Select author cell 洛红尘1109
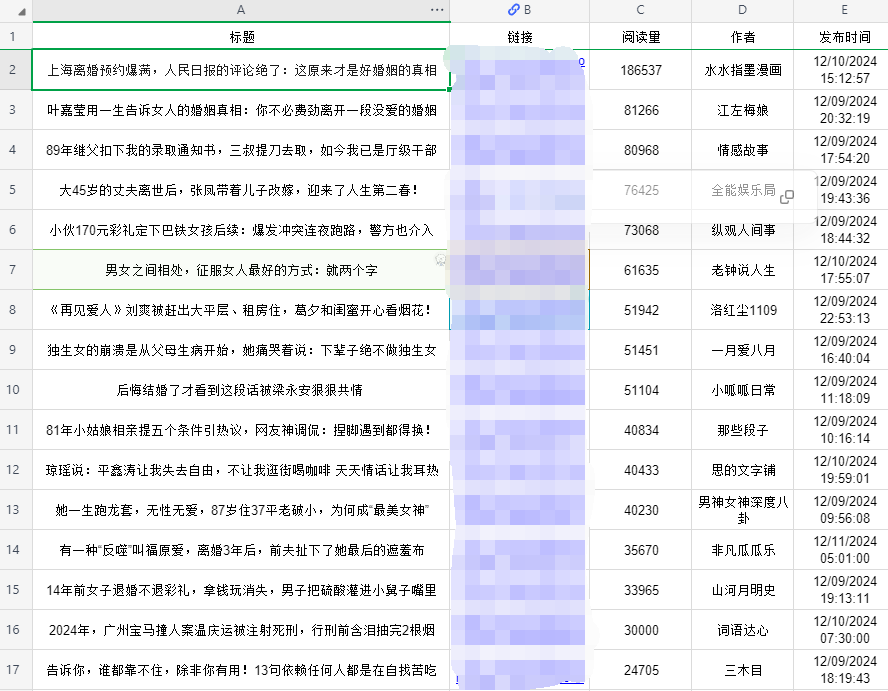Viewport: 888px width, 691px height. 742,310
